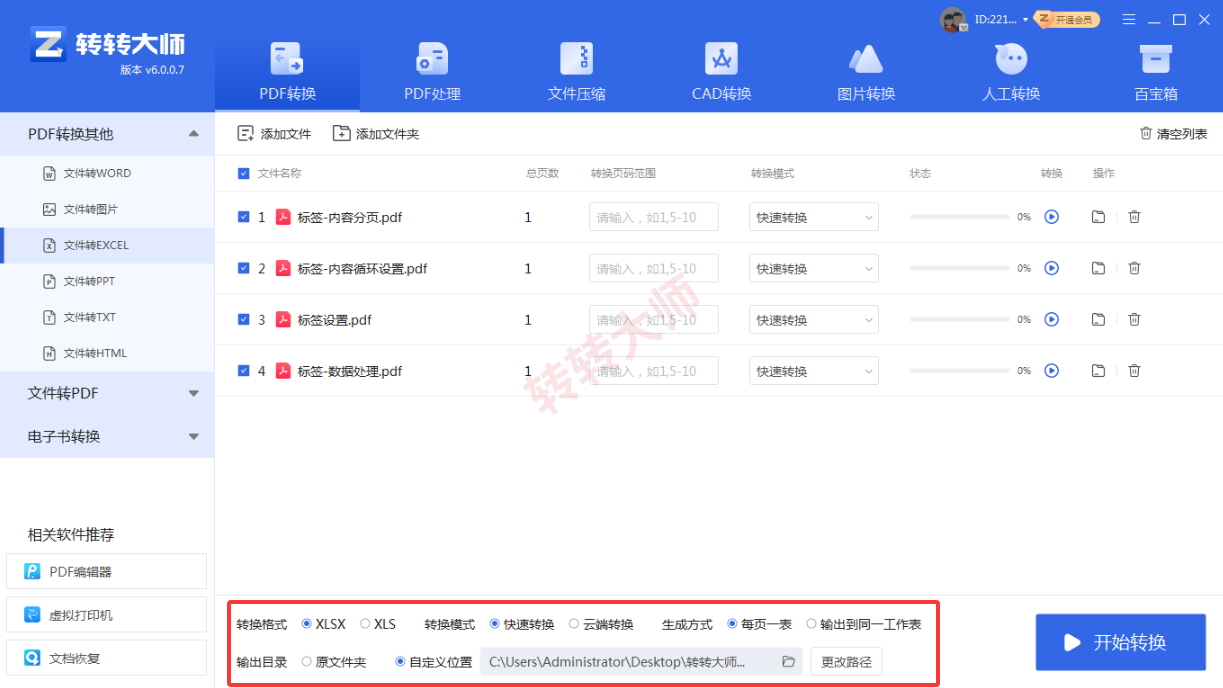The width and height of the screenshot is (1223, 688).
Task: Uncheck file 3 标签设置.pdf
Action: coord(244,319)
